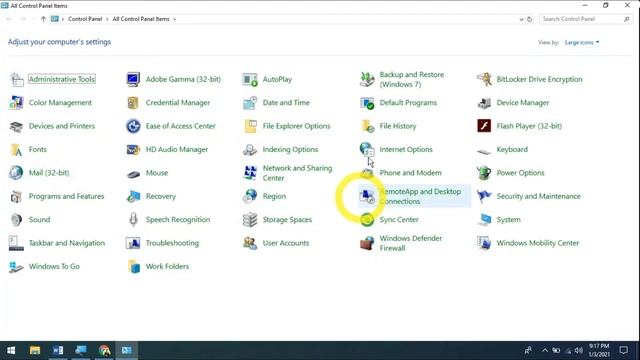The width and height of the screenshot is (640, 360).
Task: Click the Power Options icon
Action: (484, 173)
